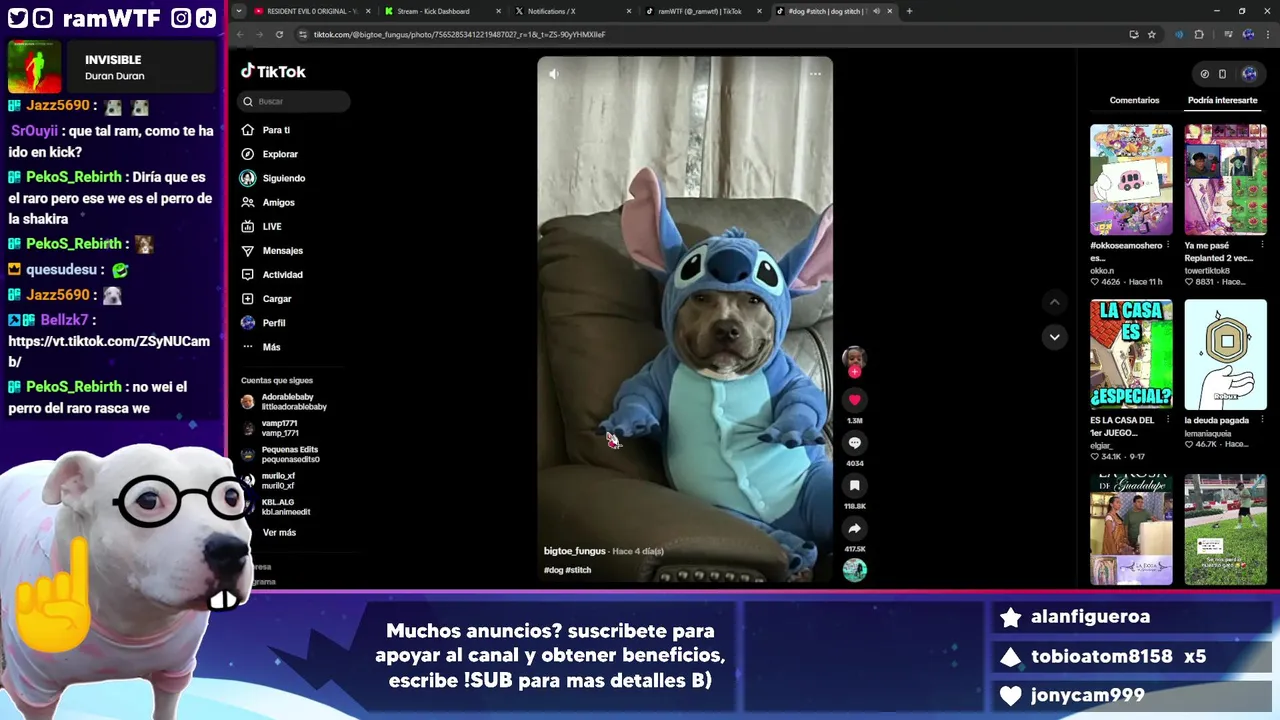Open more options for ES LA CASA video
Screen dimensions: 1280x720
click(x=1168, y=420)
